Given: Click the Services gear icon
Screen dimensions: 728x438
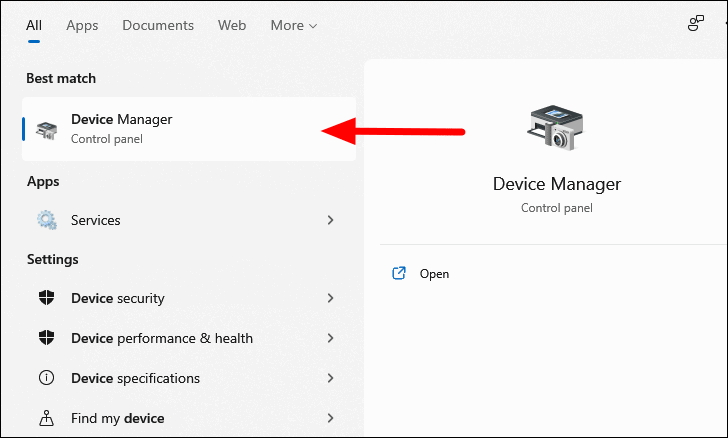Looking at the screenshot, I should (47, 220).
